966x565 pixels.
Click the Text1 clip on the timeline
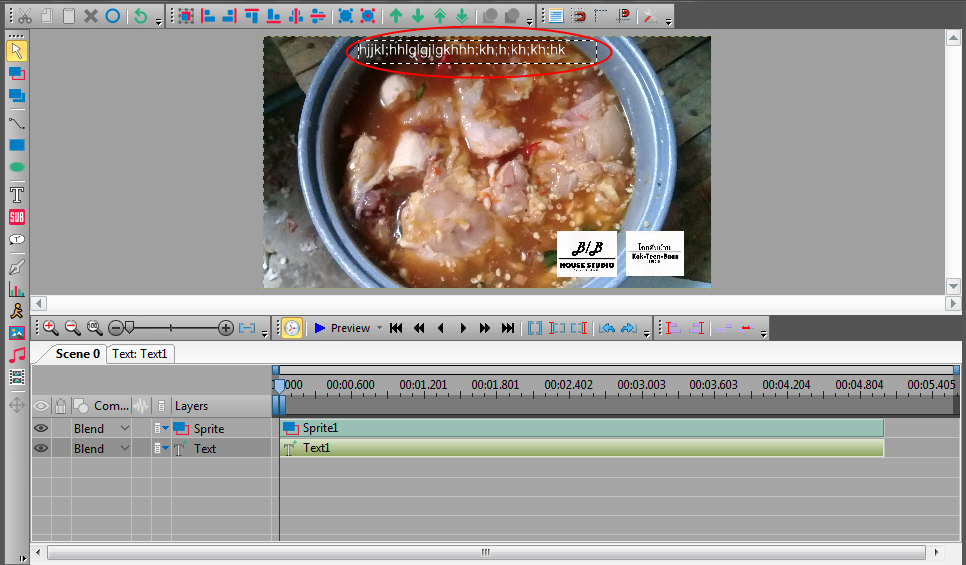[x=582, y=448]
